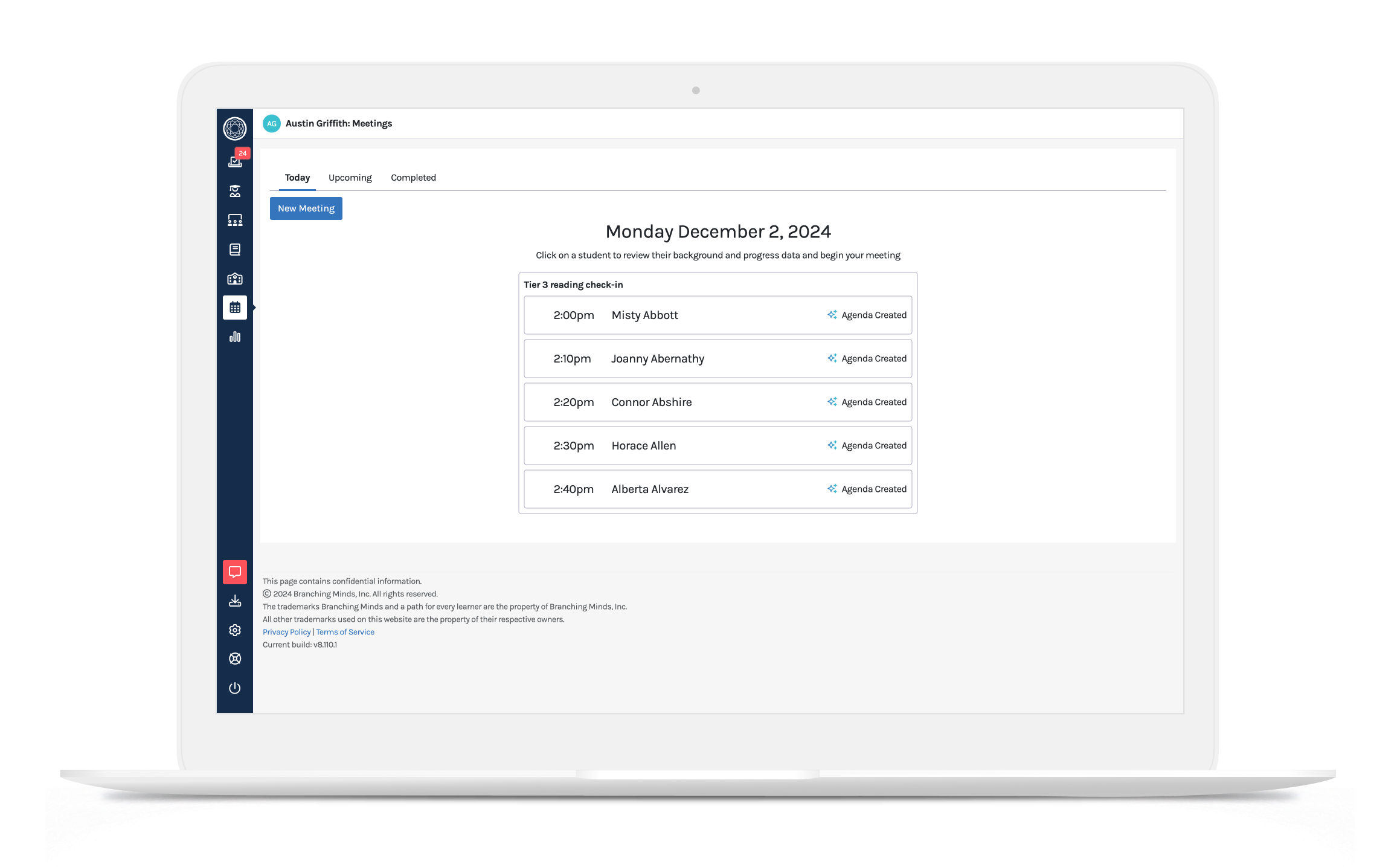This screenshot has width=1400, height=867.
Task: Open the groups classroom icon in sidebar
Action: [235, 220]
